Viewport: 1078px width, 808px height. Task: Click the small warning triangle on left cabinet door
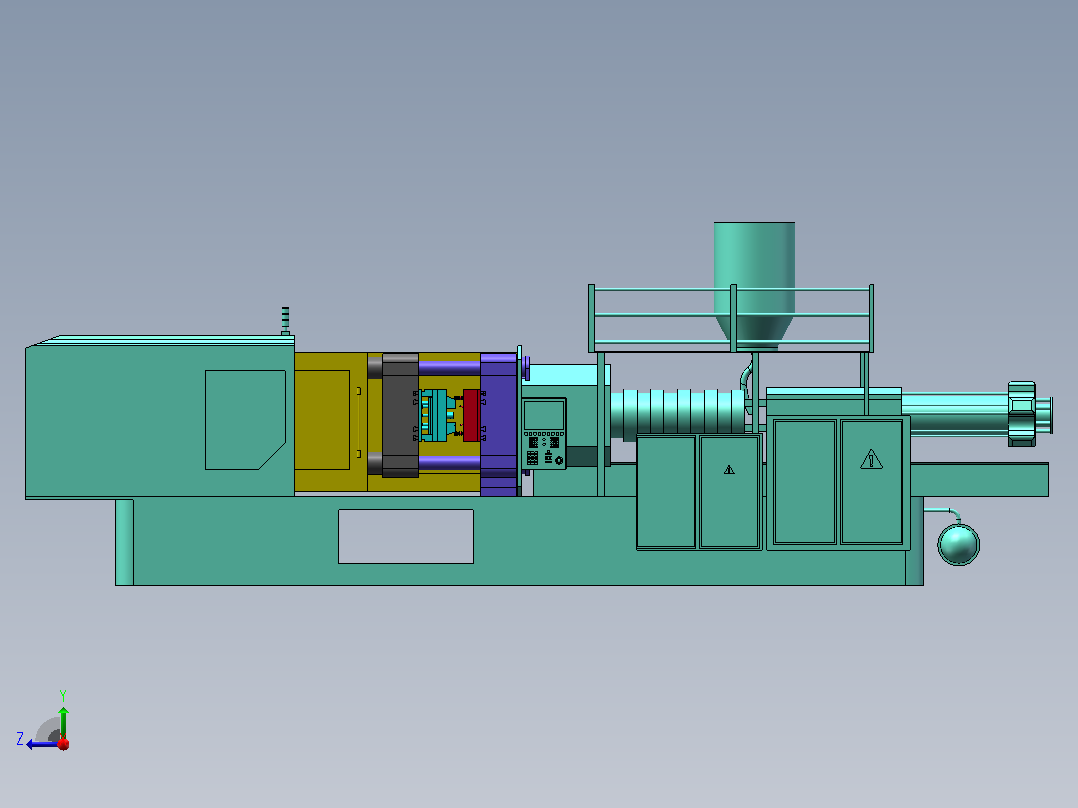[729, 470]
